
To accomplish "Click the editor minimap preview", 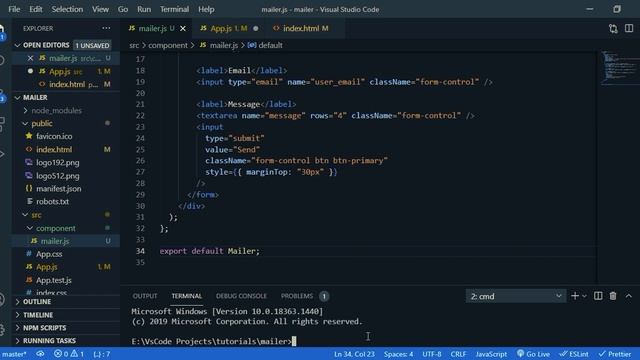I will [620, 67].
